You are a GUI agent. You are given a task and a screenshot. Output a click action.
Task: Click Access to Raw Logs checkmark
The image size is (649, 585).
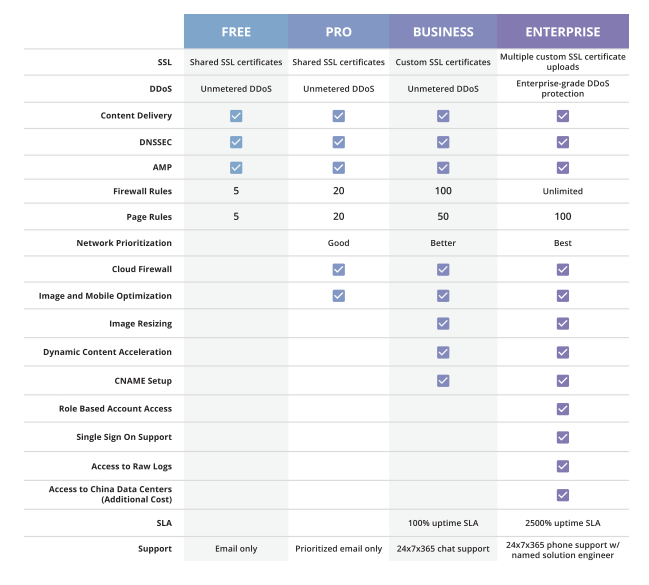click(x=563, y=466)
